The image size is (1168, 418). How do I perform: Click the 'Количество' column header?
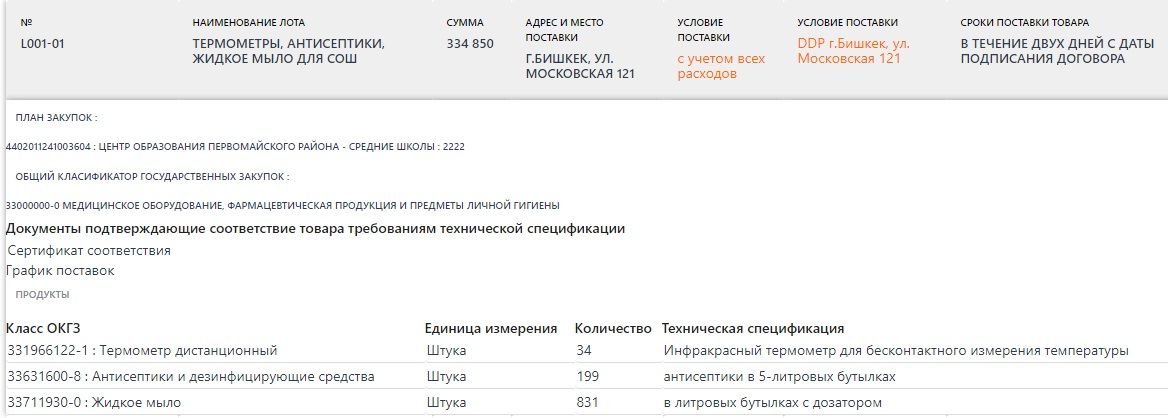pos(613,329)
